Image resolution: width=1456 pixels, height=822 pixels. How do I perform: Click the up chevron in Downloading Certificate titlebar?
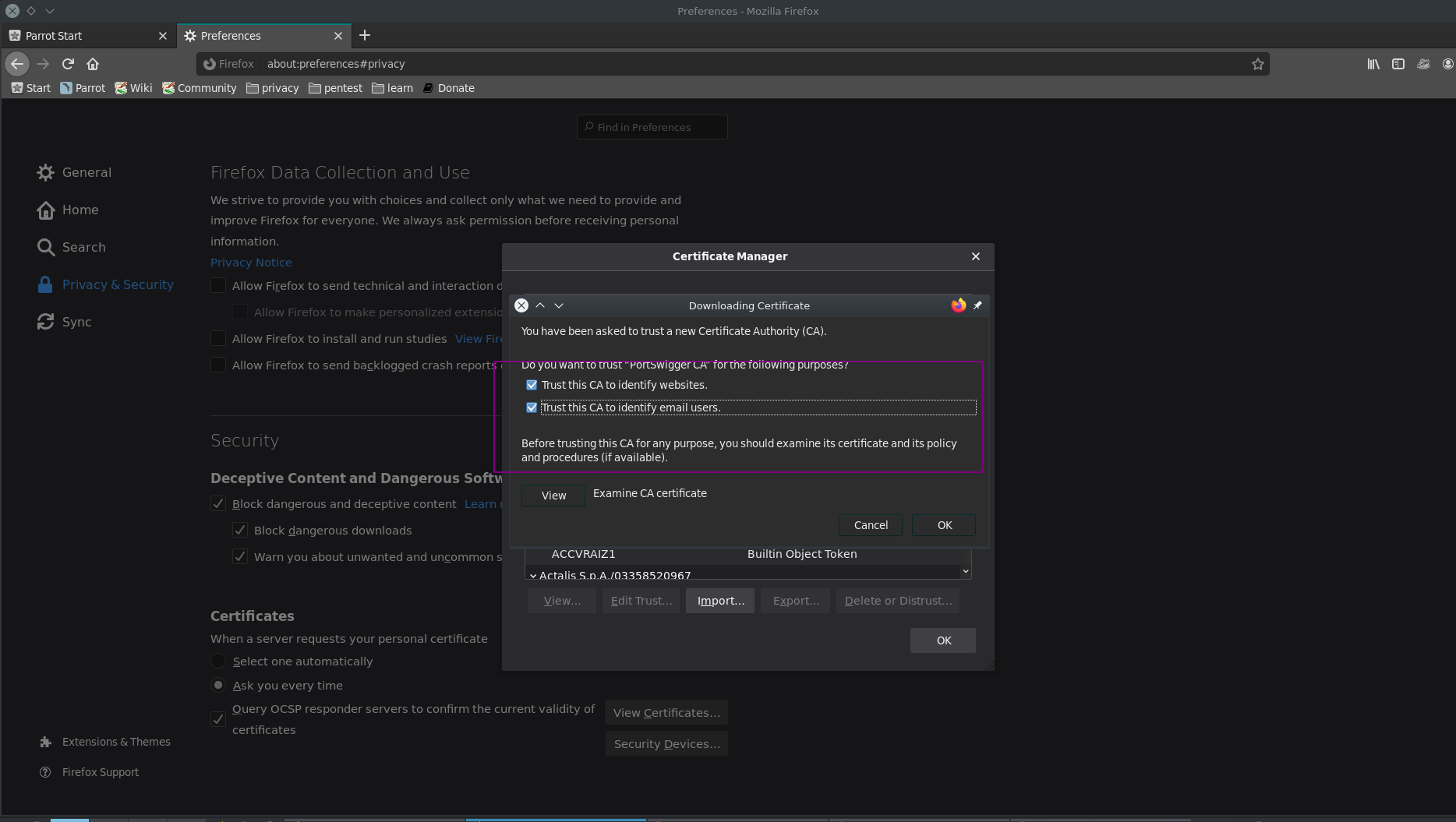tap(540, 305)
